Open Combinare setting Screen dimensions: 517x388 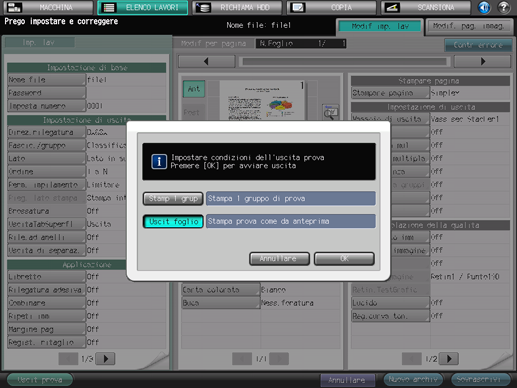click(46, 303)
